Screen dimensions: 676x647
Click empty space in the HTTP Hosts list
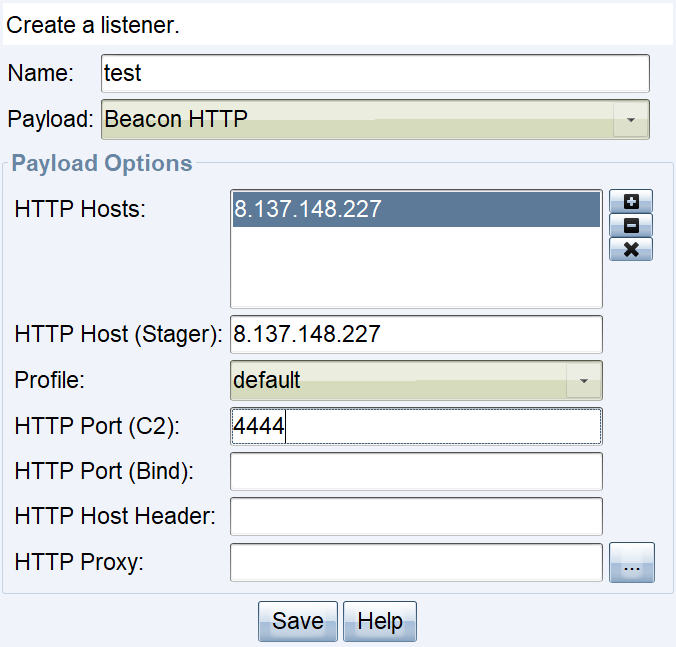tap(416, 267)
